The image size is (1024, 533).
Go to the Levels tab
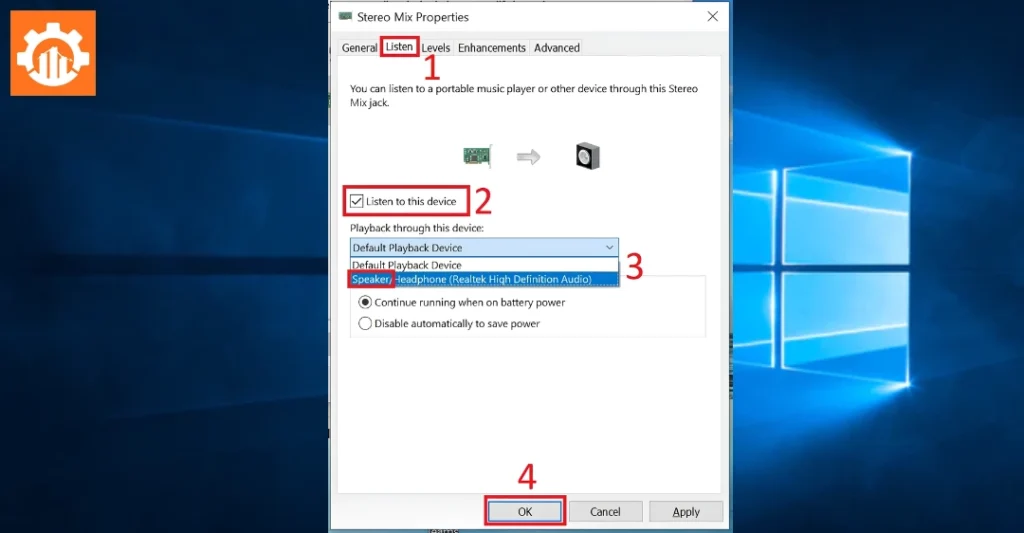tap(436, 48)
